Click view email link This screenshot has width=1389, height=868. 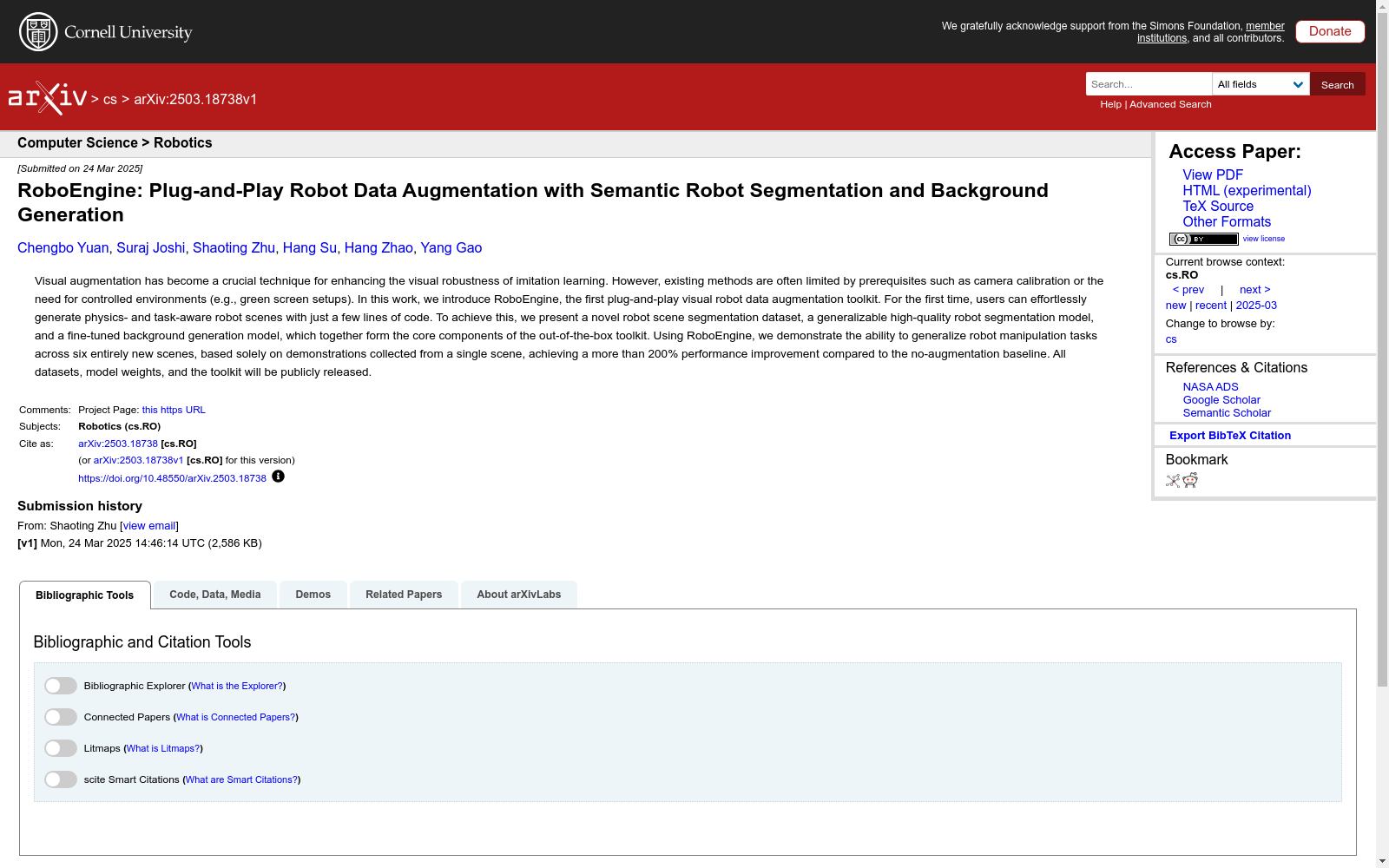[149, 526]
